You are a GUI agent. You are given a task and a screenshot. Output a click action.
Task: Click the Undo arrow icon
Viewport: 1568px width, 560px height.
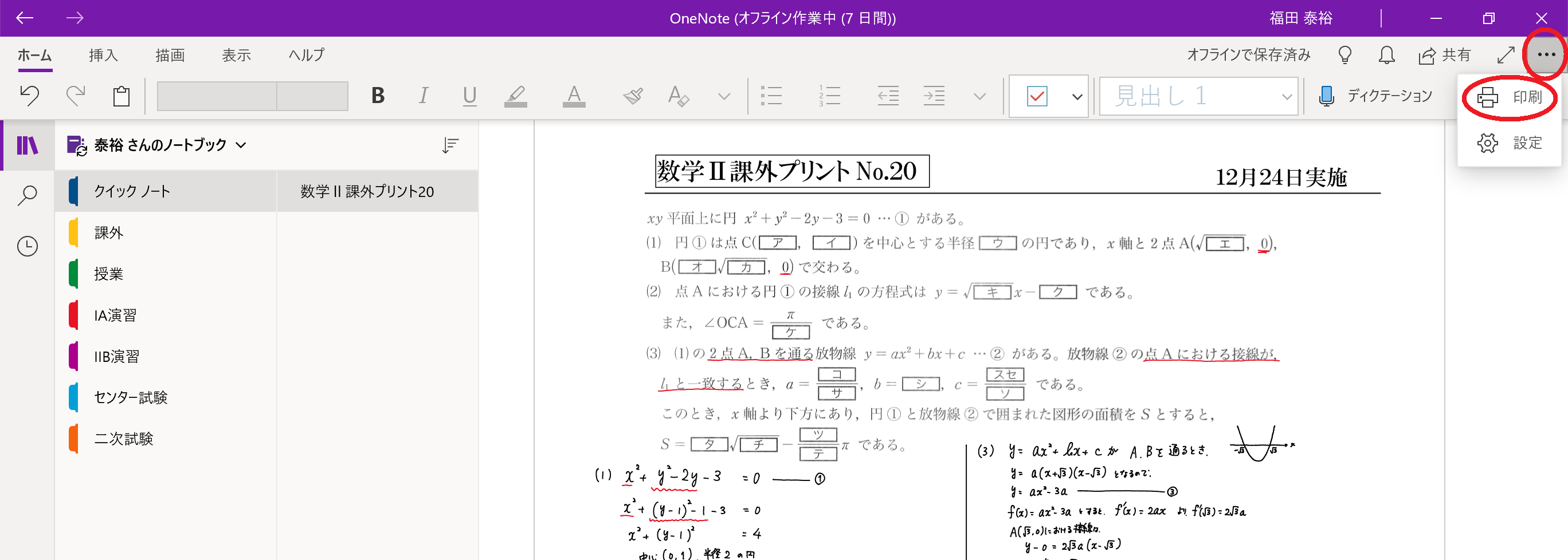coord(29,96)
